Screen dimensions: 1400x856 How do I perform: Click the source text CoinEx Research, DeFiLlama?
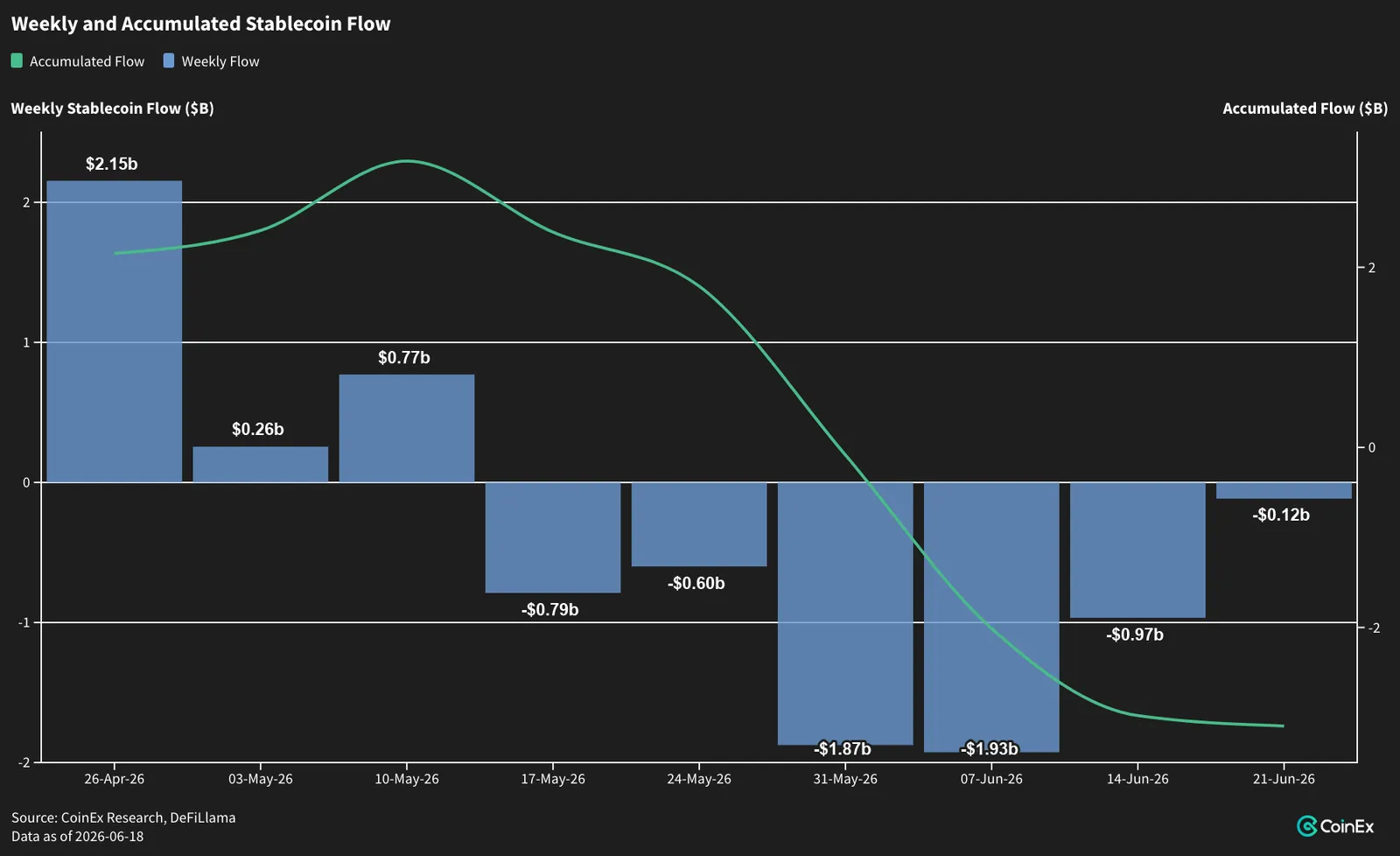click(148, 817)
